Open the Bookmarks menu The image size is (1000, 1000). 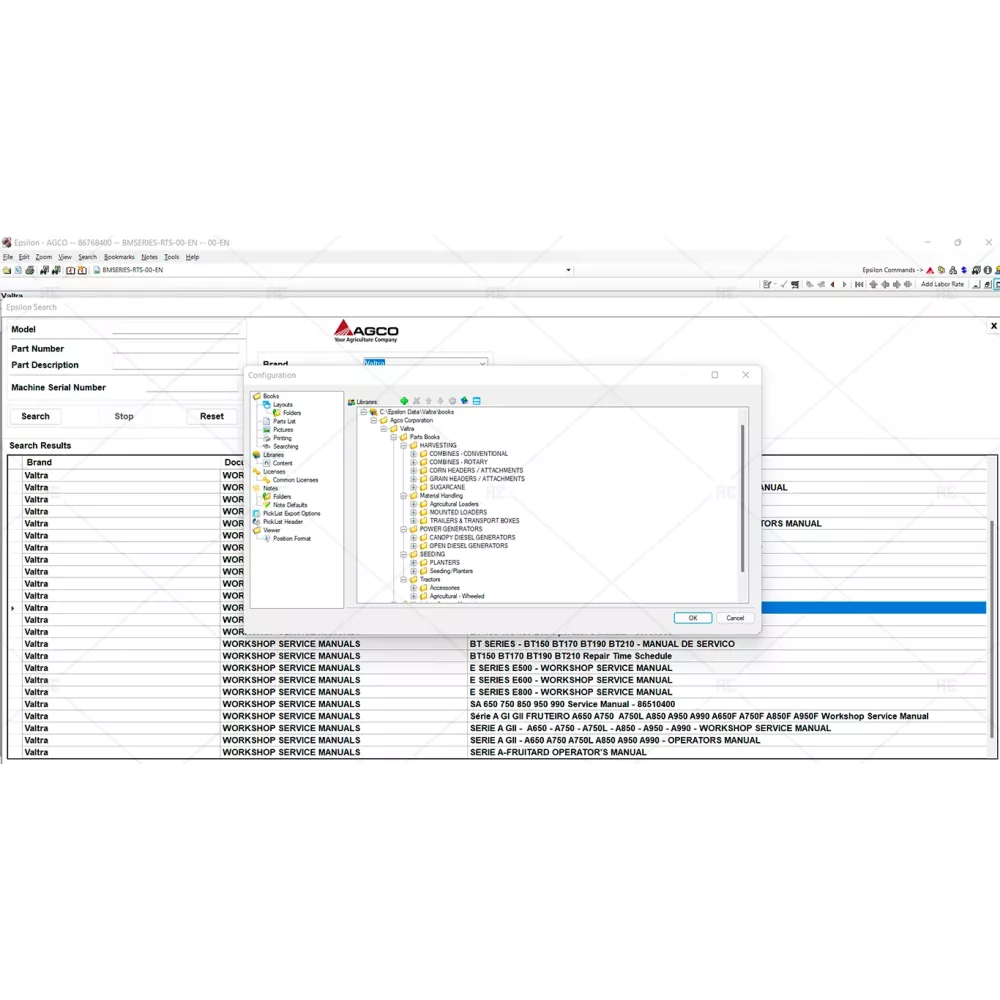pyautogui.click(x=119, y=257)
